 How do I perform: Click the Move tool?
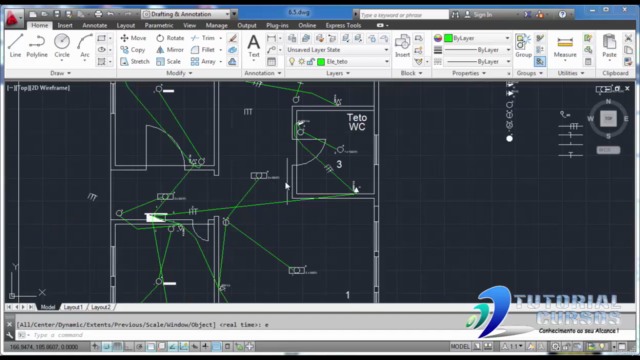coord(133,38)
